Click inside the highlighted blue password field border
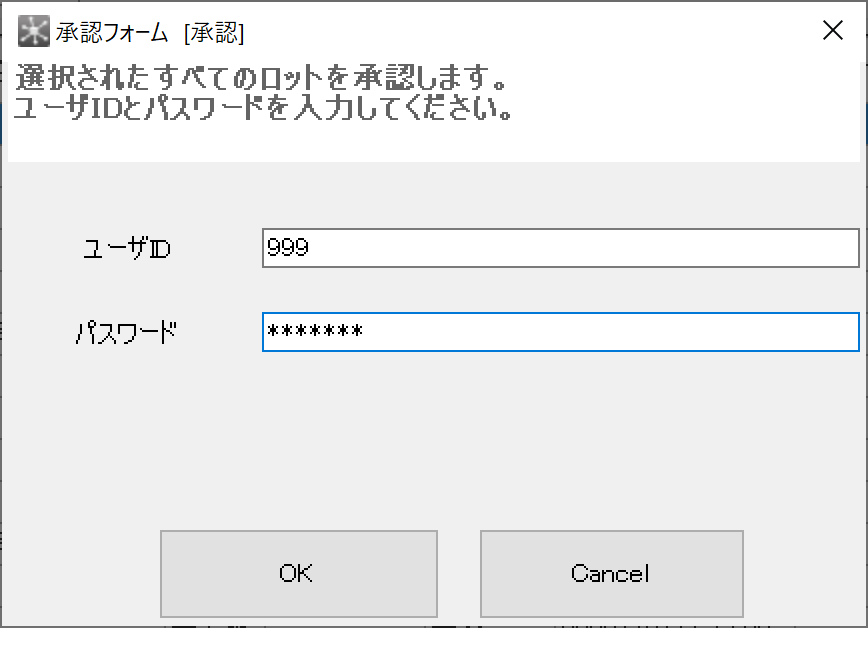This screenshot has width=868, height=645. pyautogui.click(x=560, y=332)
